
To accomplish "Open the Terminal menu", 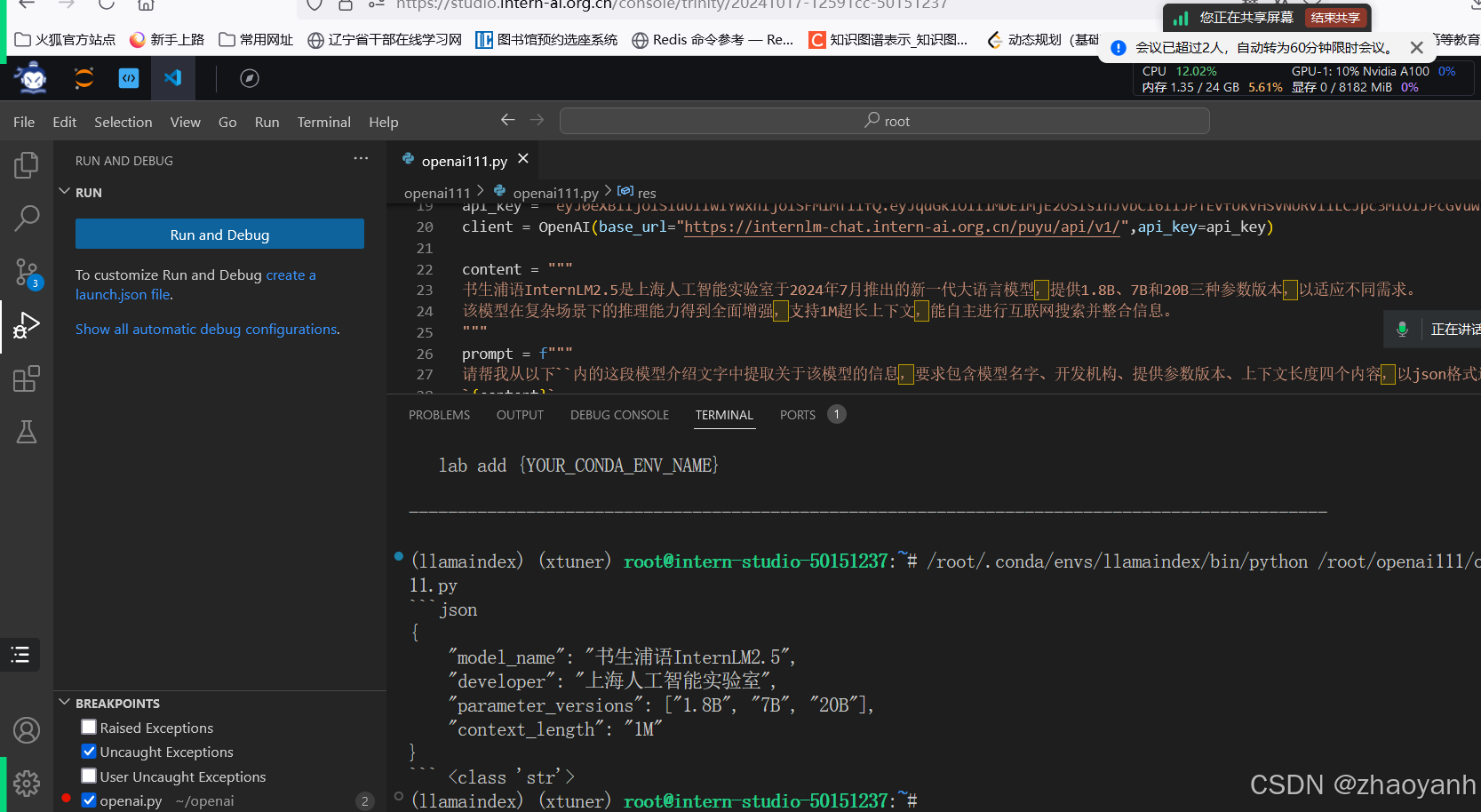I will click(323, 122).
